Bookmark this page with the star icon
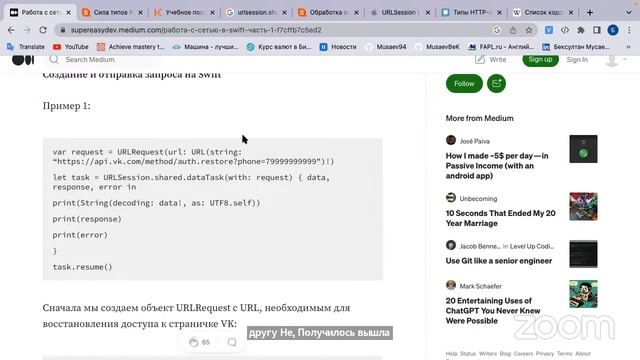The width and height of the screenshot is (640, 360). (x=529, y=30)
